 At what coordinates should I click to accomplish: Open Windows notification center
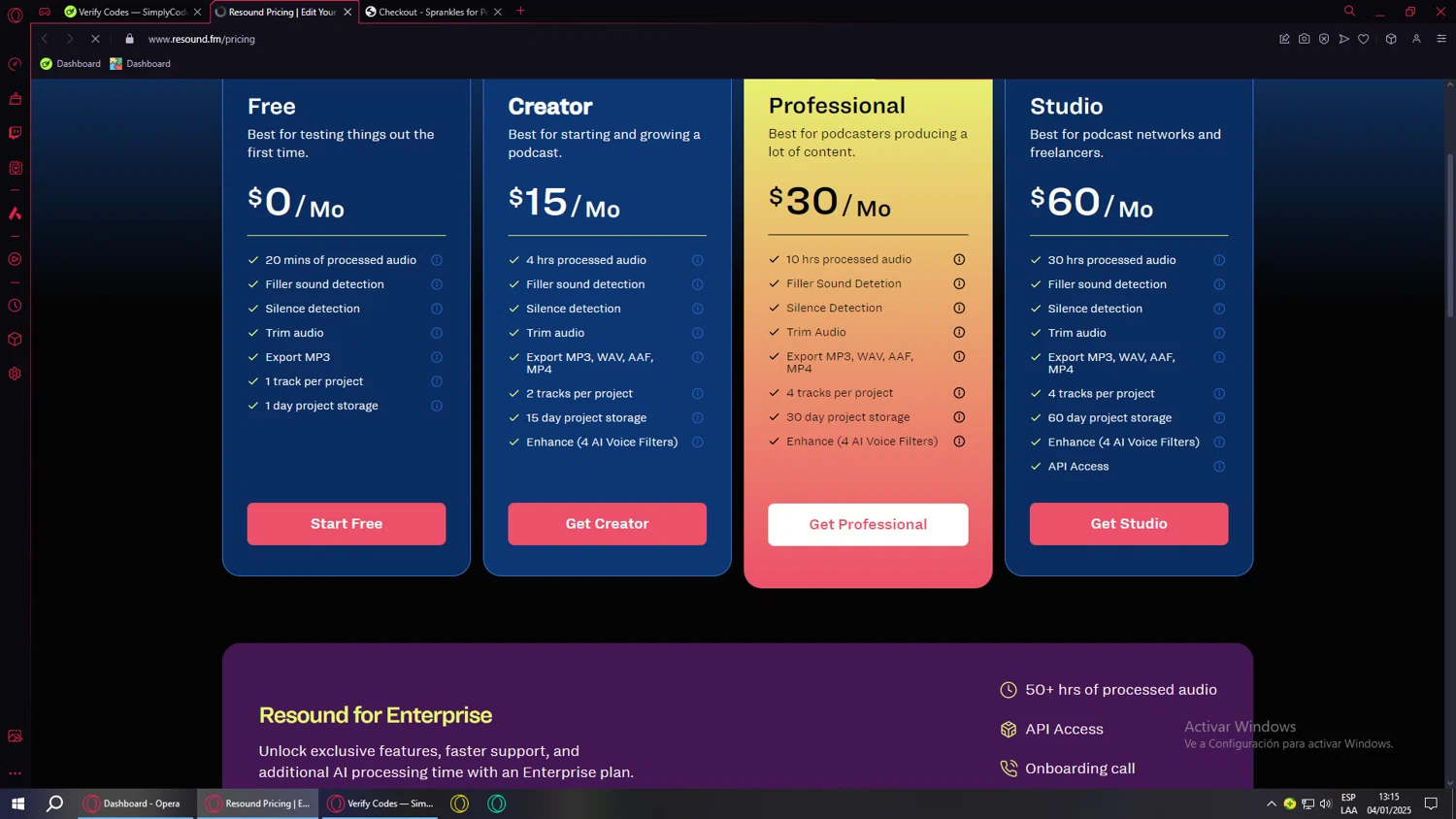pyautogui.click(x=1431, y=803)
